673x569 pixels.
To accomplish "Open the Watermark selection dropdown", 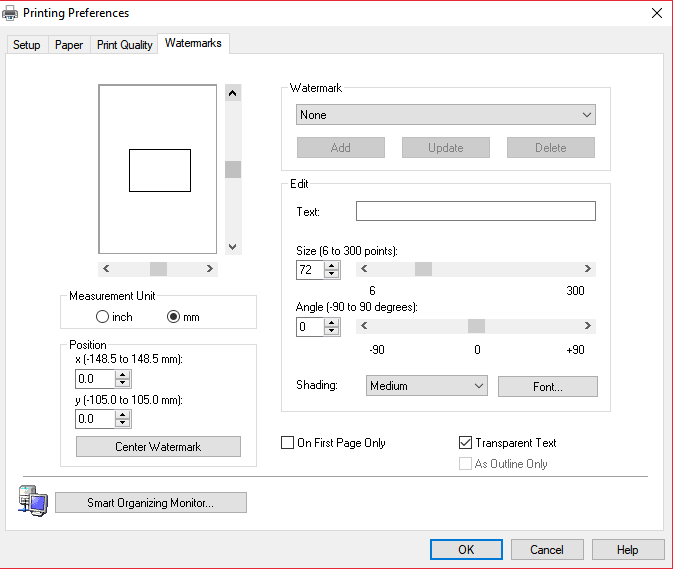I will [x=446, y=115].
